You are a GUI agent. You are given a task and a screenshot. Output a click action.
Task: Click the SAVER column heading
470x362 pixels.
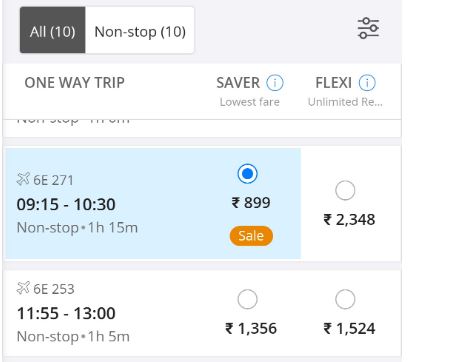(x=238, y=83)
